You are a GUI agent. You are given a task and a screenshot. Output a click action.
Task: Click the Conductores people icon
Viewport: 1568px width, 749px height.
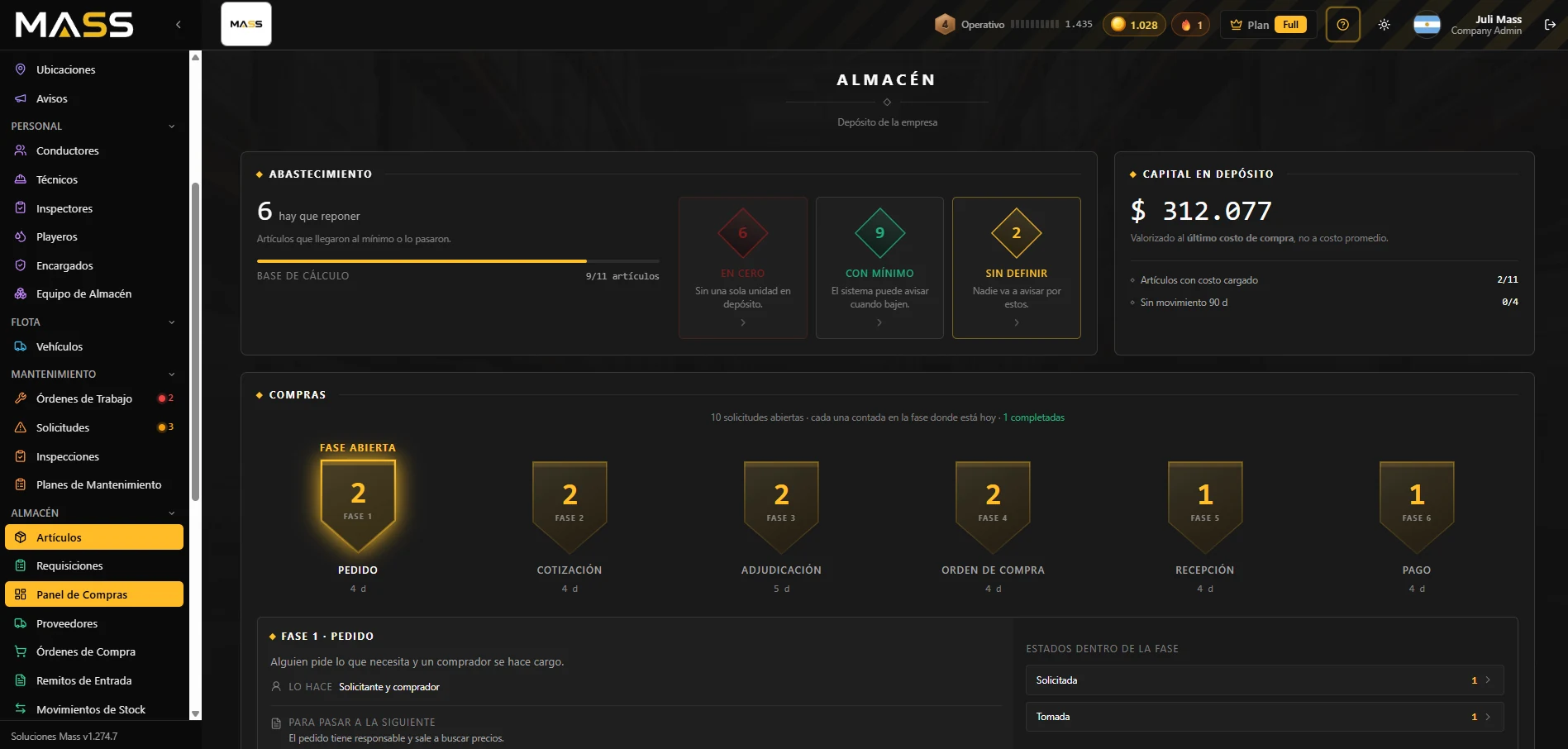tap(21, 150)
